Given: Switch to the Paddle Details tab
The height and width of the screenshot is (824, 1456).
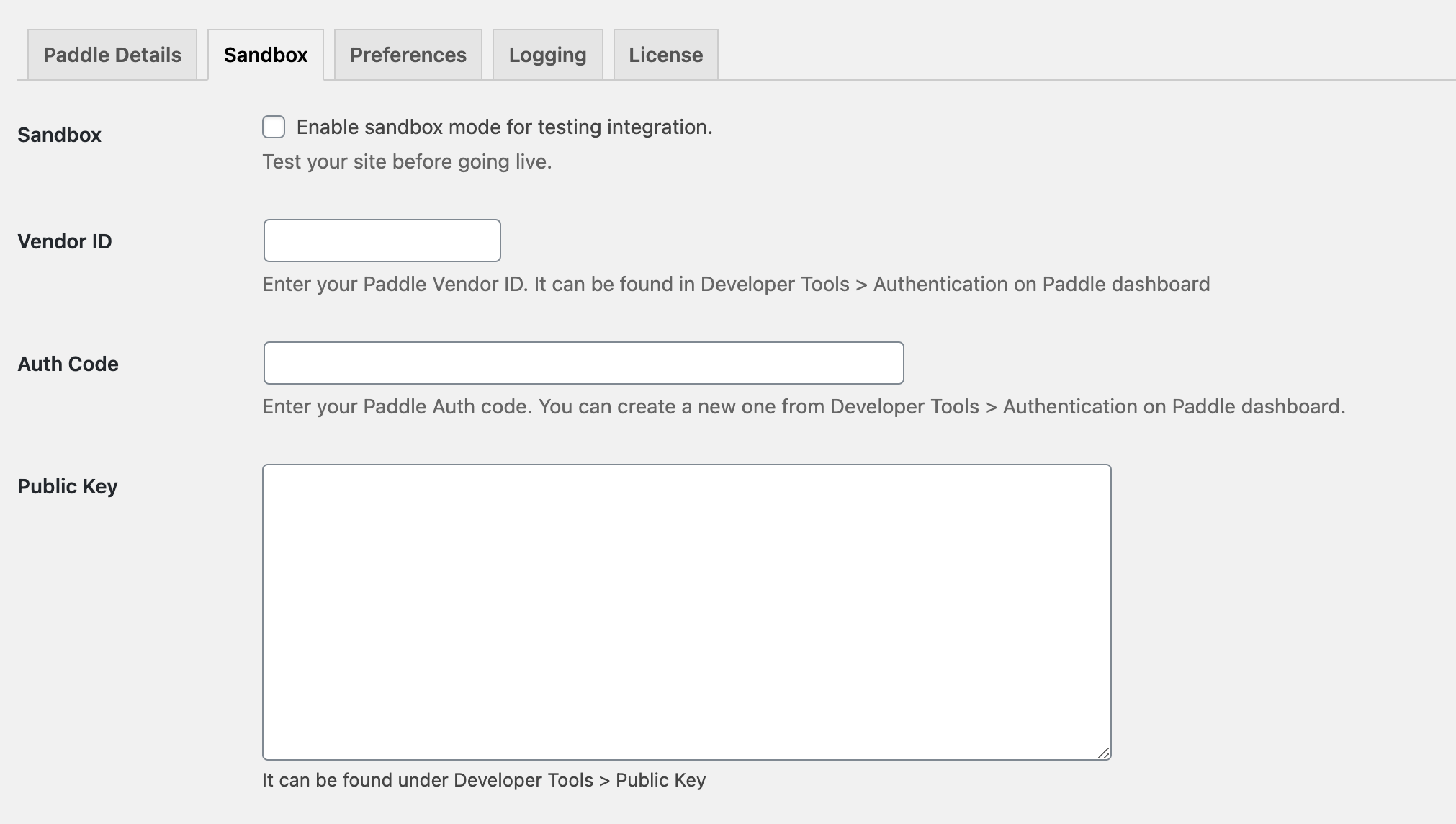Looking at the screenshot, I should click(x=112, y=54).
